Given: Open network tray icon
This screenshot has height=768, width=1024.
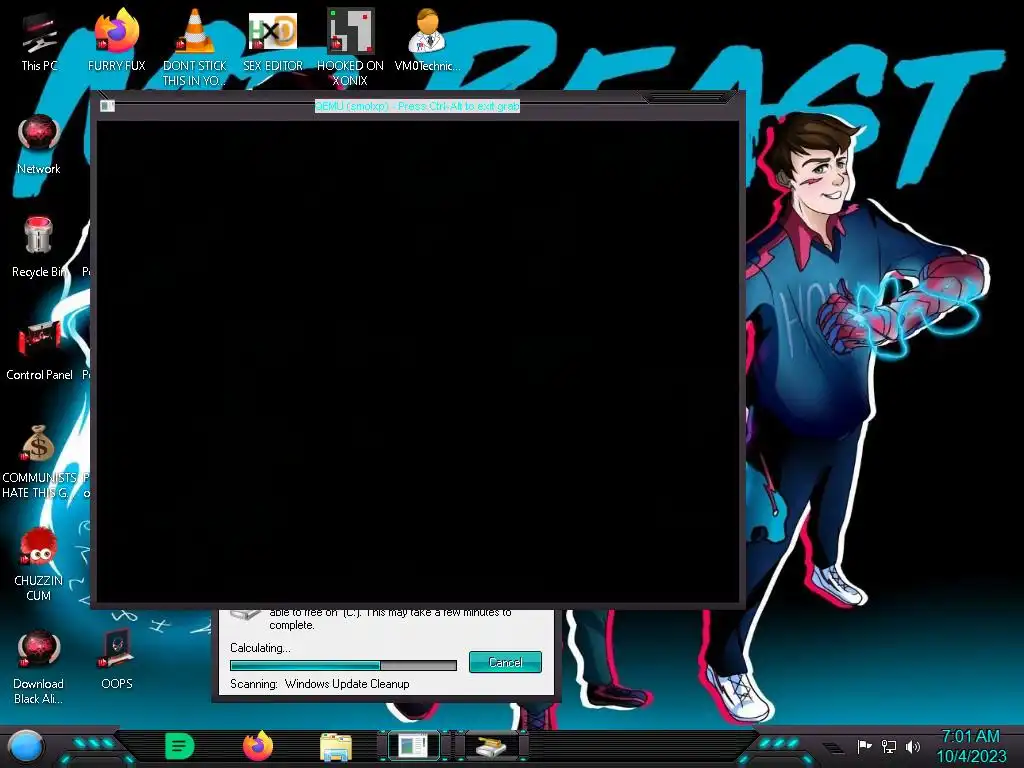Looking at the screenshot, I should [x=889, y=746].
